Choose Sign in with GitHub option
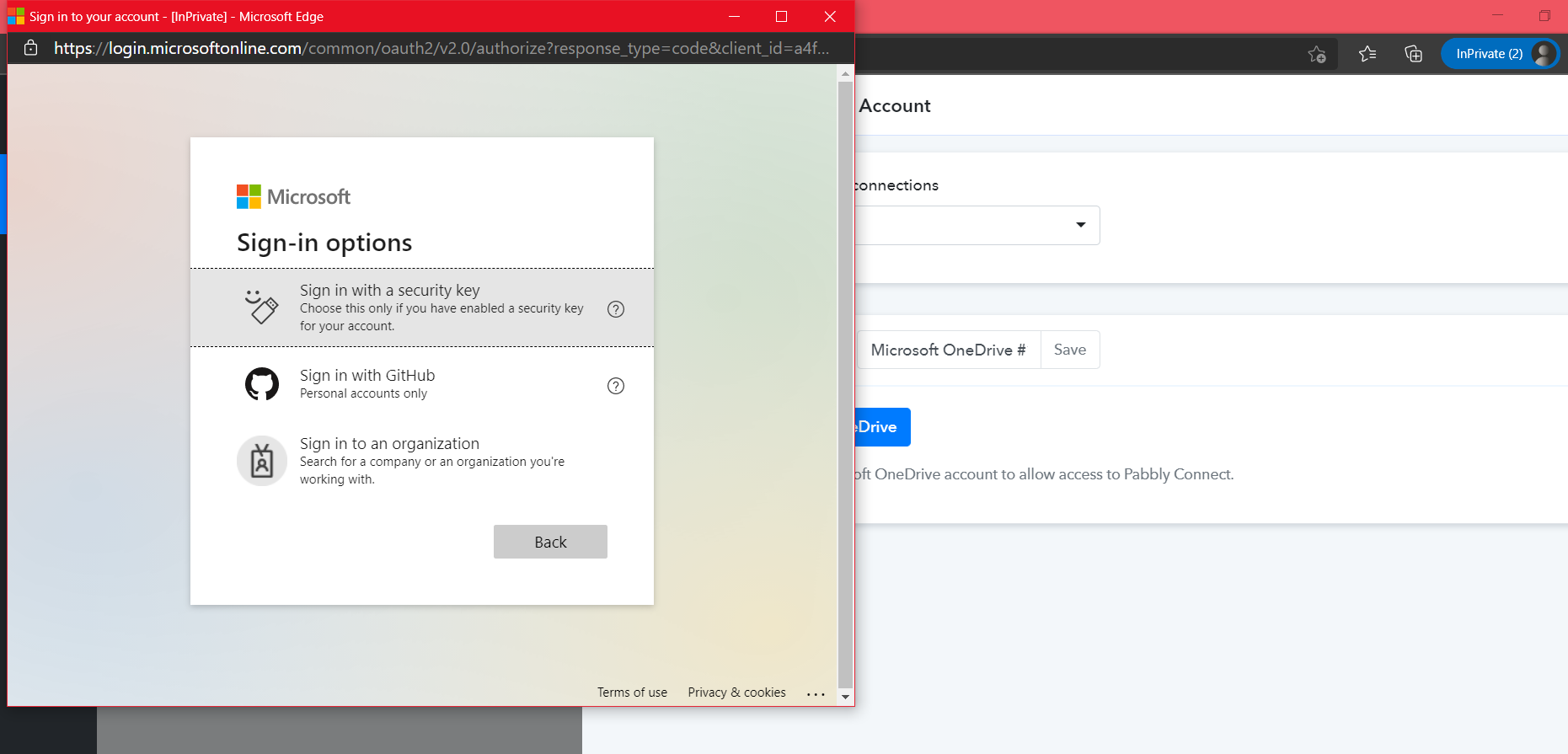The width and height of the screenshot is (1568, 754). click(421, 384)
